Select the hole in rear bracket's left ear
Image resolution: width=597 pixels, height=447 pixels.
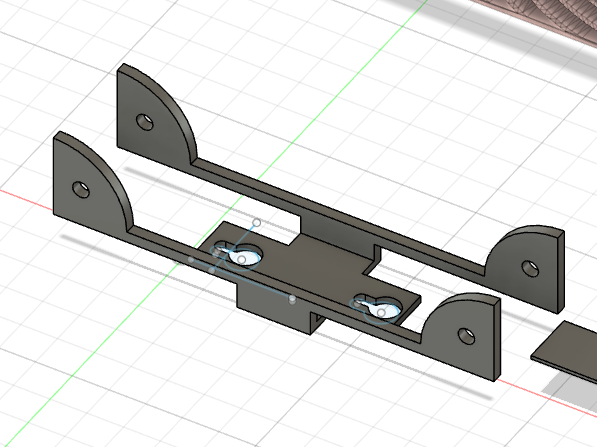[145, 122]
